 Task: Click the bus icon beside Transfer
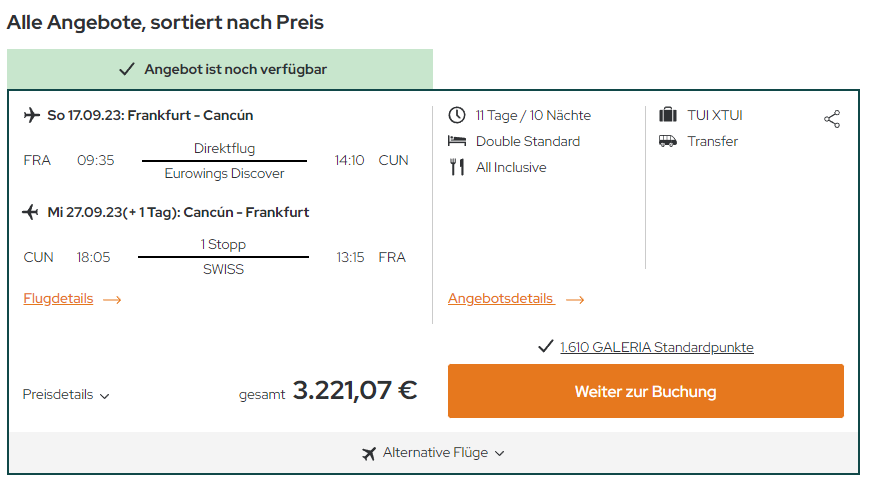tap(667, 141)
